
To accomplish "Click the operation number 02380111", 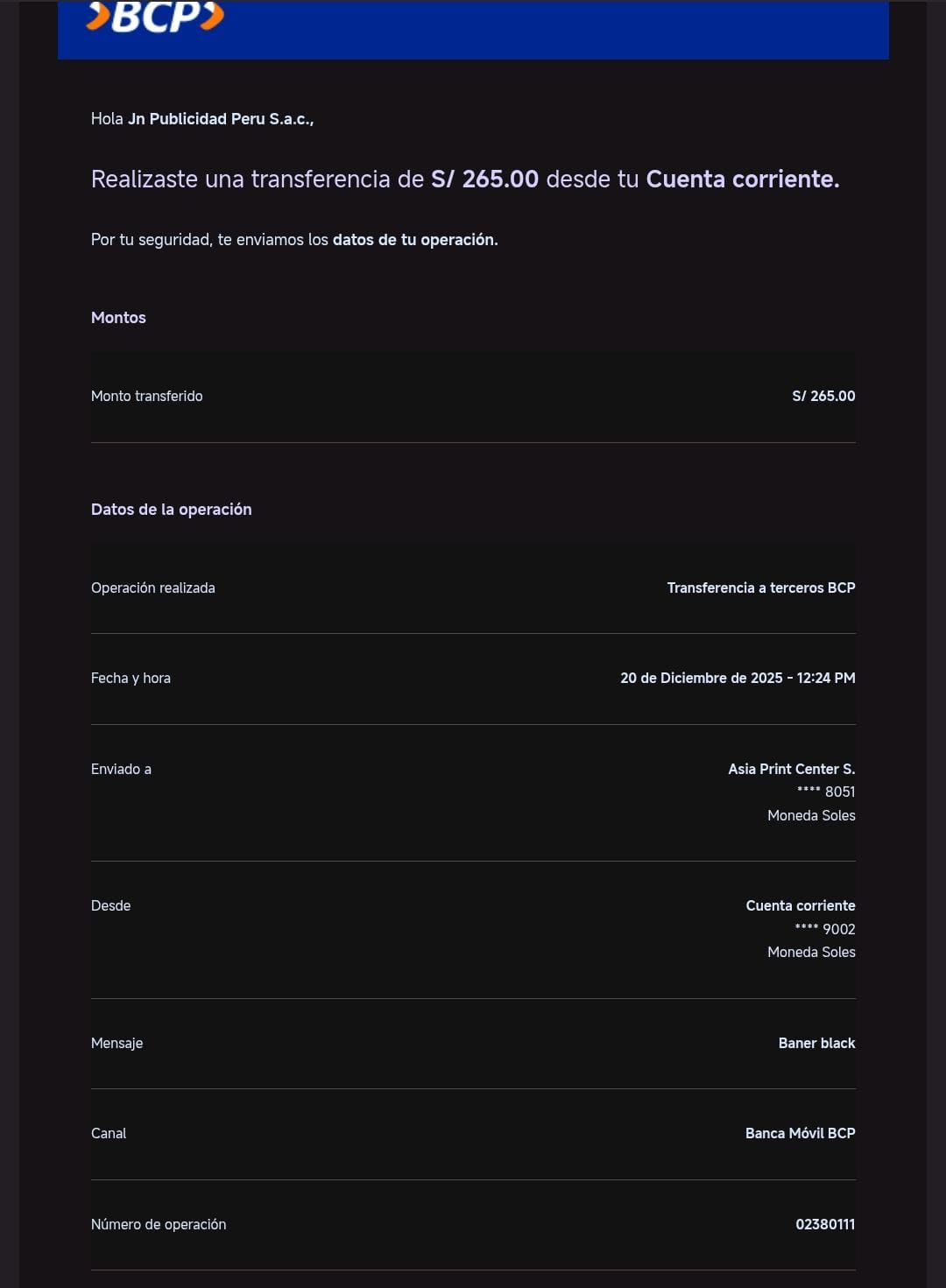I will click(x=824, y=1225).
